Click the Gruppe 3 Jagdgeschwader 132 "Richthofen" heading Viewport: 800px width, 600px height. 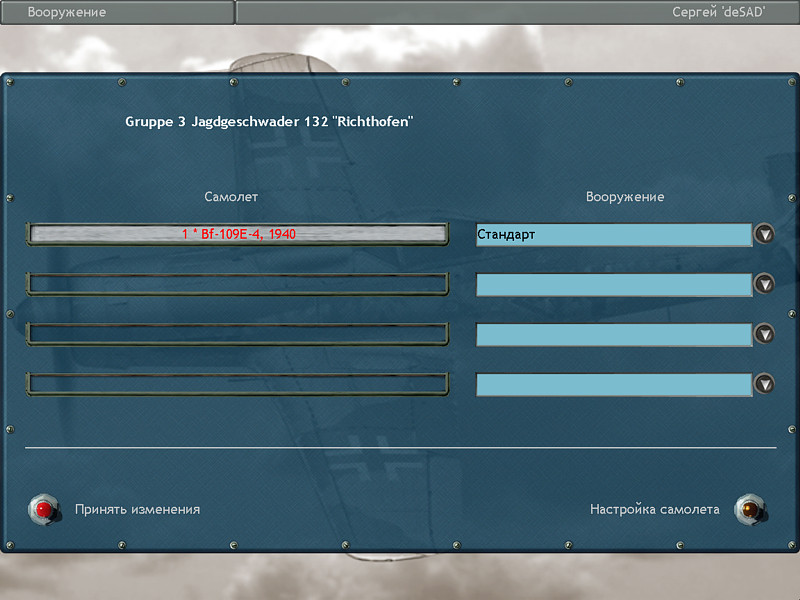point(269,121)
